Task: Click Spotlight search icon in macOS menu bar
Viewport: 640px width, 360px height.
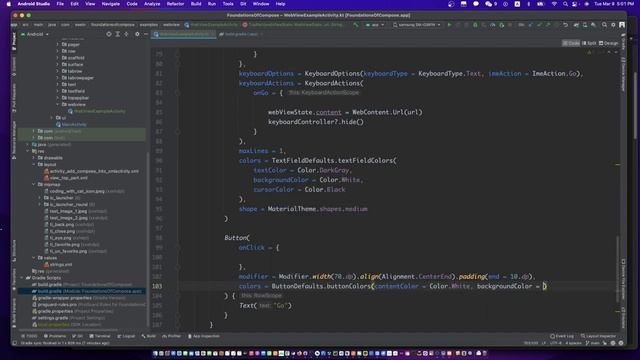Action: point(565,4)
